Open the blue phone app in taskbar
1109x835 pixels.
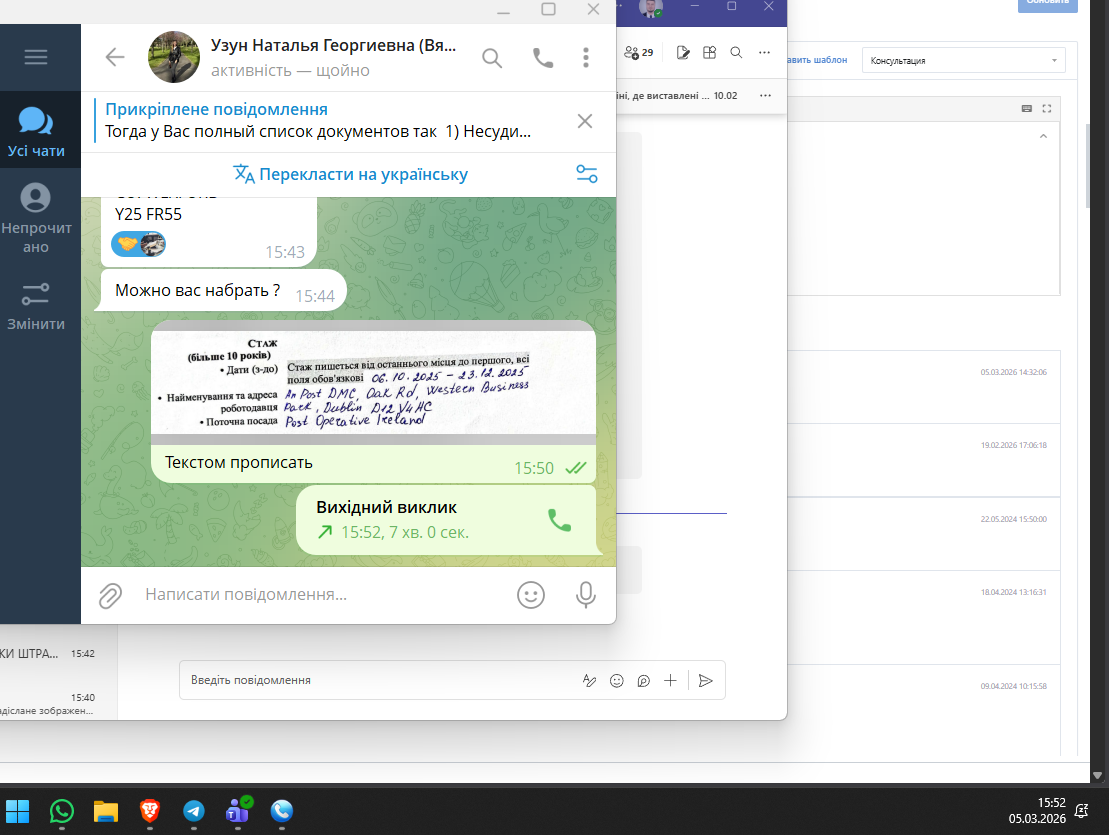(x=281, y=812)
